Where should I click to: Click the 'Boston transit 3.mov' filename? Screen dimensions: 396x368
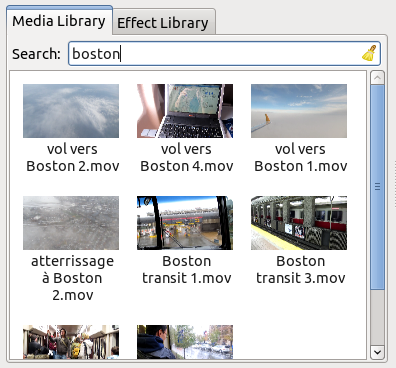pos(300,269)
